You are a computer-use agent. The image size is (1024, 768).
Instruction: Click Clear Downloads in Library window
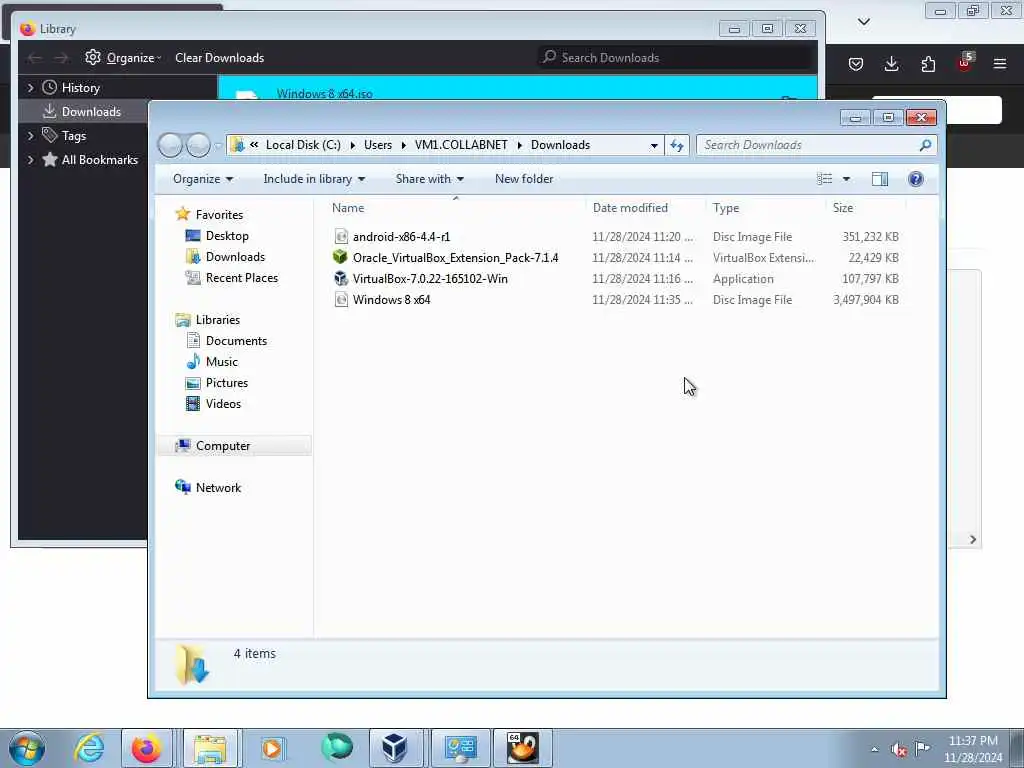pyautogui.click(x=219, y=57)
